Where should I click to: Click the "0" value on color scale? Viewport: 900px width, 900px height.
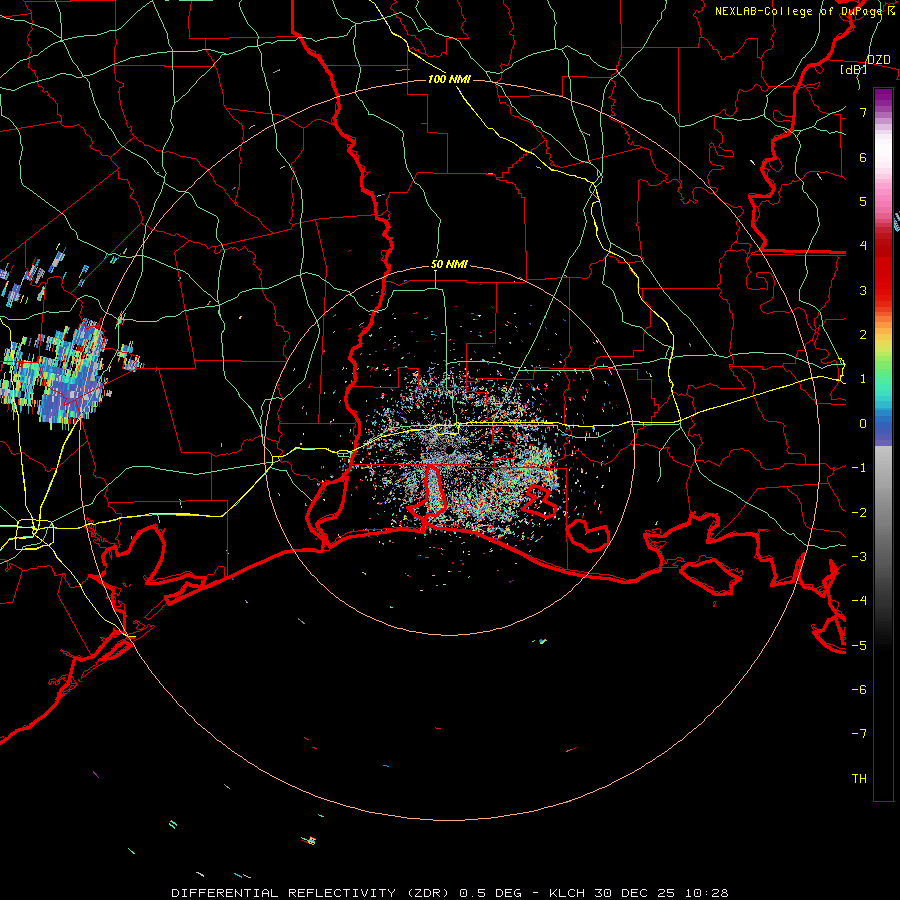pyautogui.click(x=863, y=424)
